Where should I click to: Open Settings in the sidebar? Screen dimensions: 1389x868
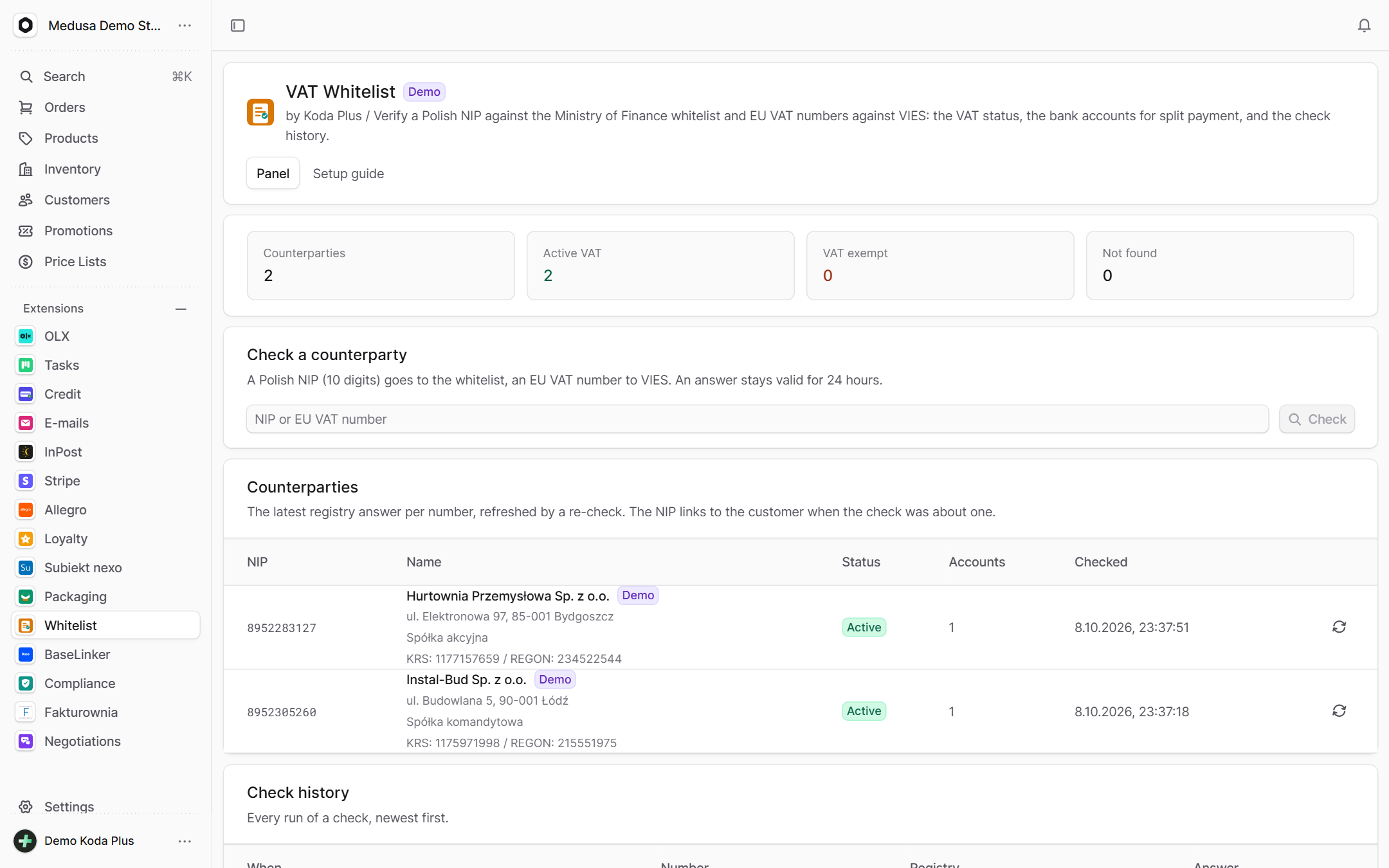(106, 806)
